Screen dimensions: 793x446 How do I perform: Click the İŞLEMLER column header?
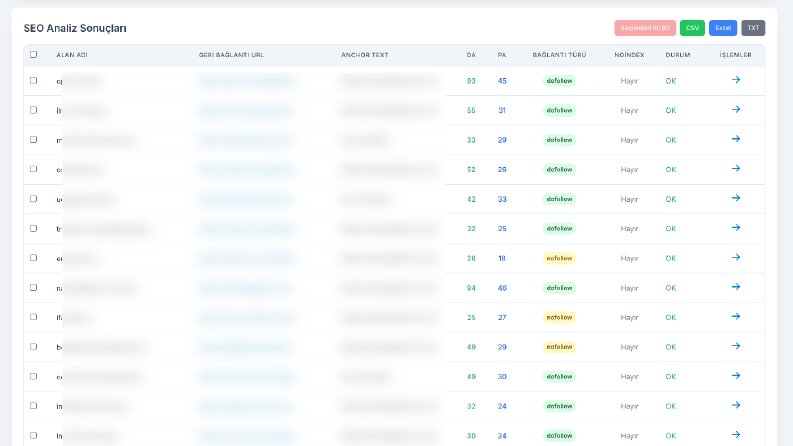tap(735, 55)
